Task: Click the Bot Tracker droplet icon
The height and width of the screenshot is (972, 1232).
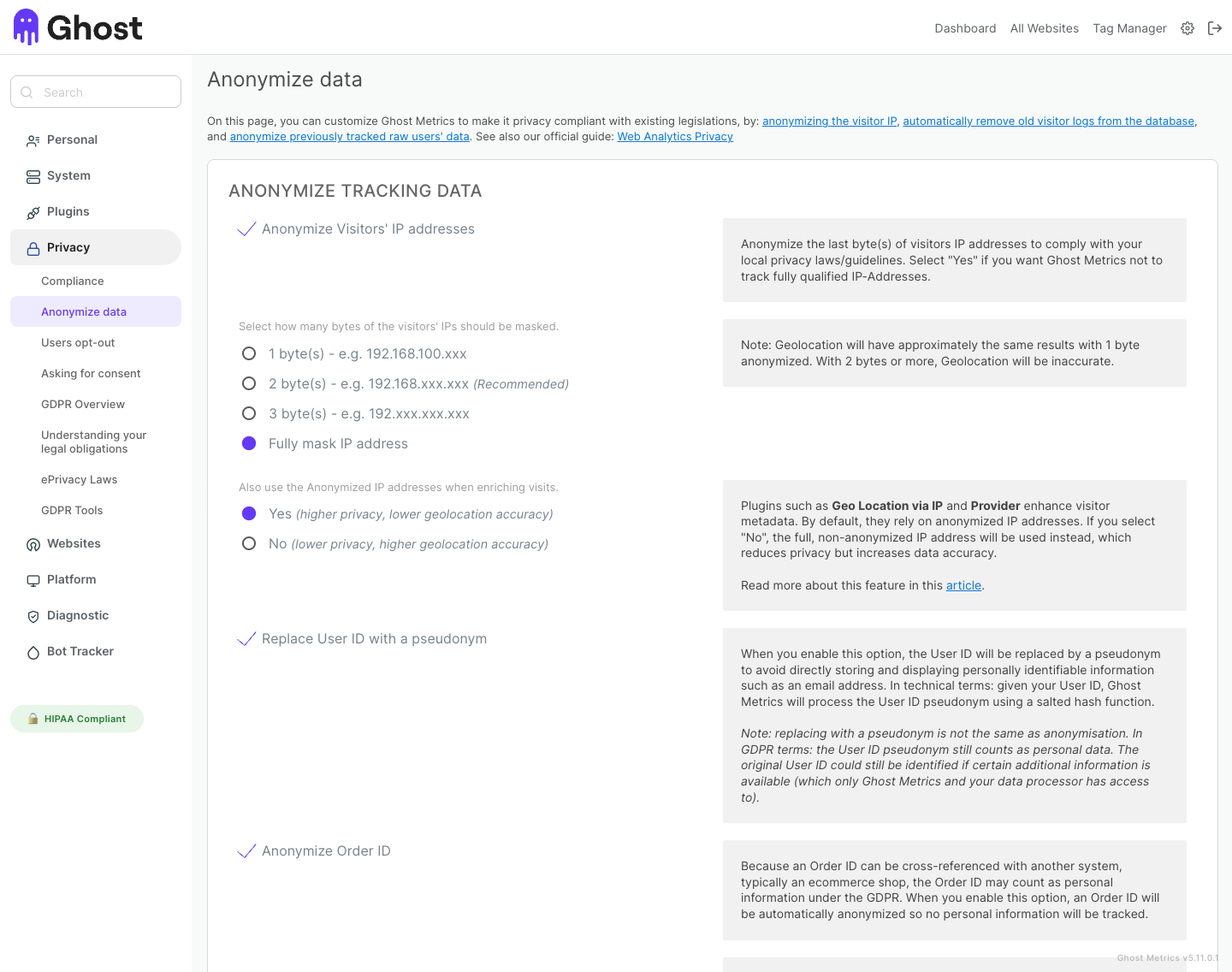Action: coord(33,652)
